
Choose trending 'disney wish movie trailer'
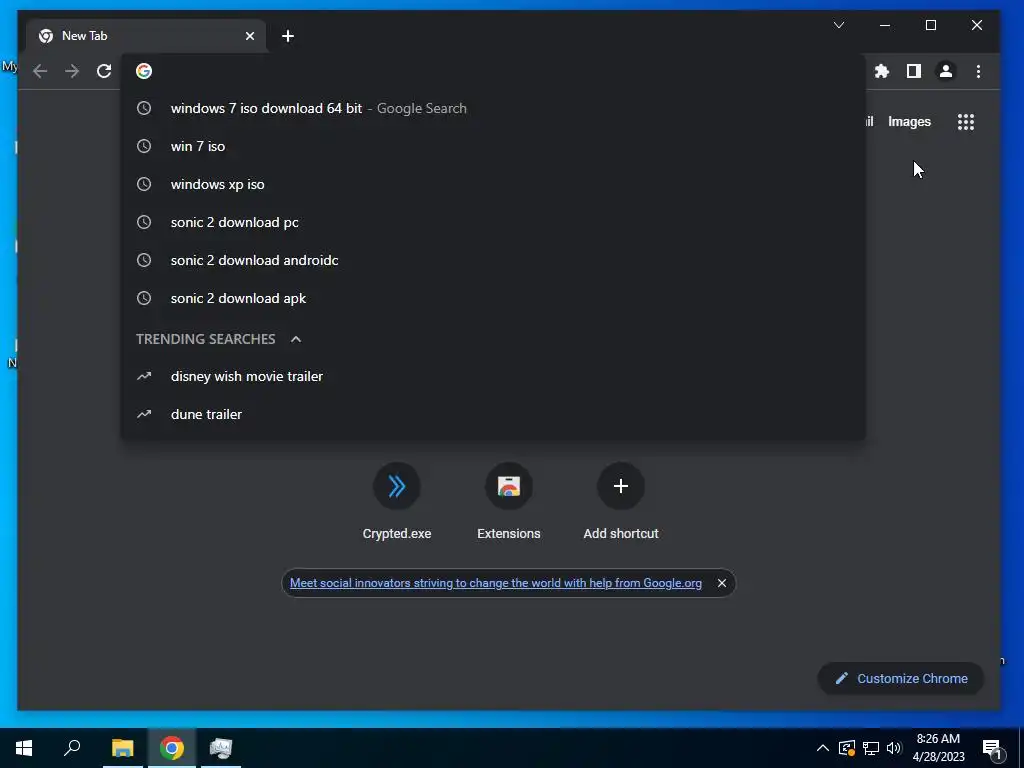(x=493, y=376)
